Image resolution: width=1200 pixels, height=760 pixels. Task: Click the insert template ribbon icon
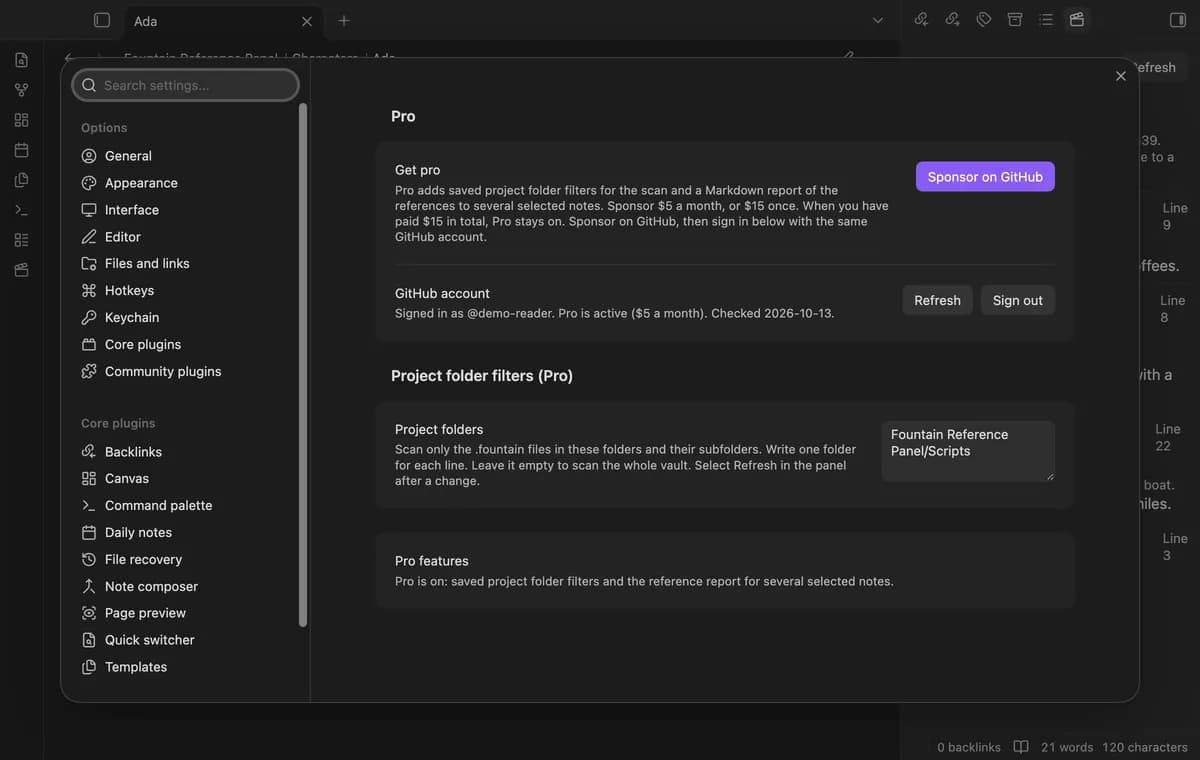(x=21, y=180)
